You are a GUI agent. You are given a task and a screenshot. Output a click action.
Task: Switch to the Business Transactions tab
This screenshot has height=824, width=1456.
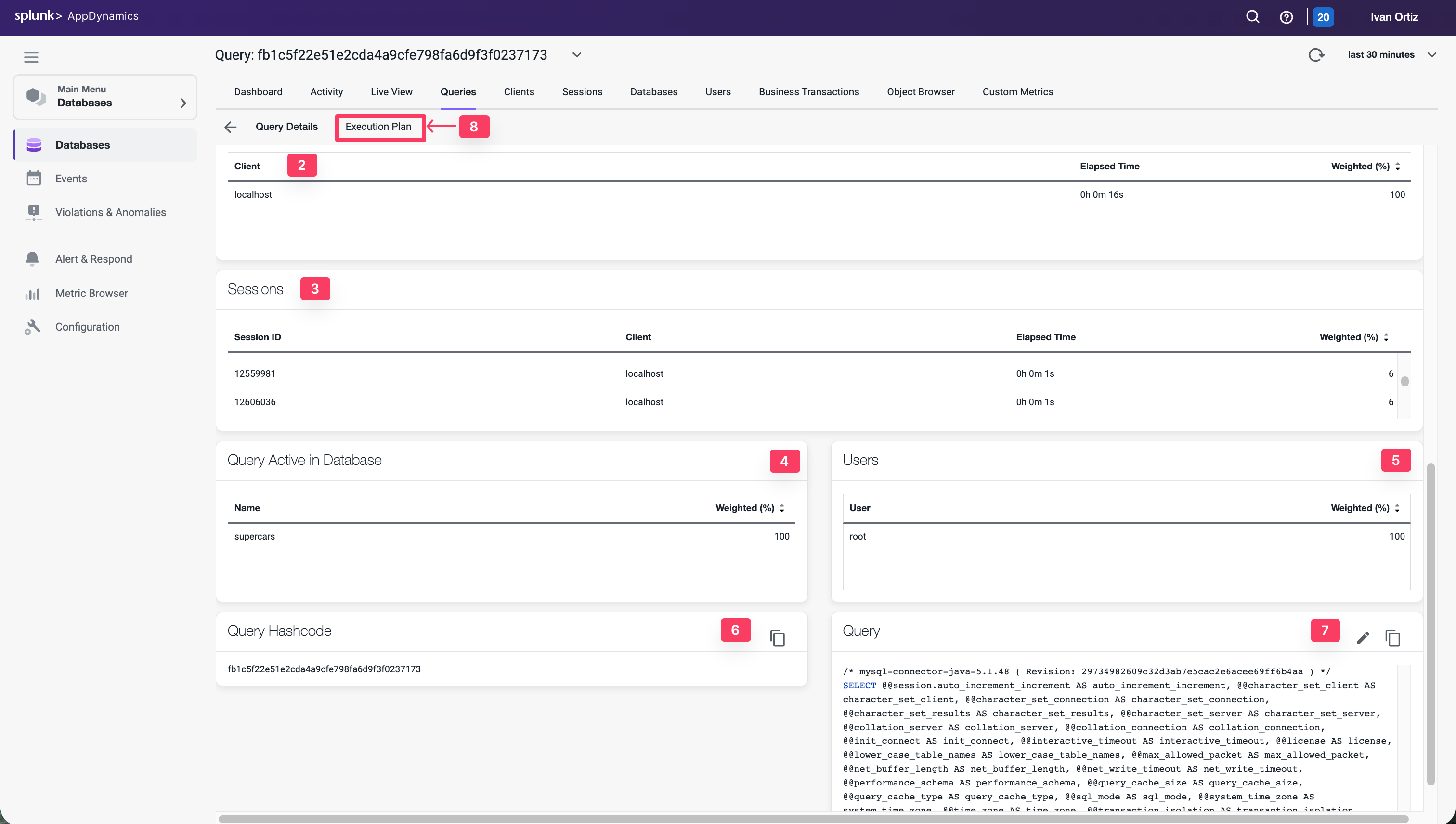pos(809,91)
